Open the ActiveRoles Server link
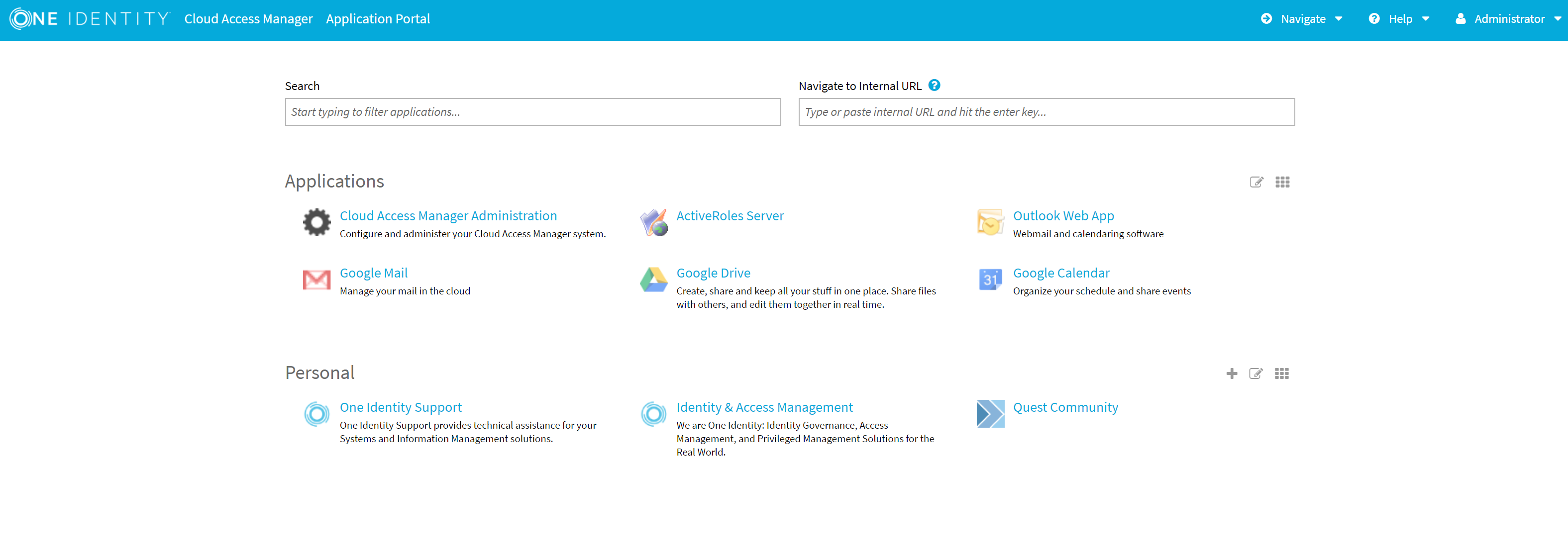1568x559 pixels. [x=730, y=216]
